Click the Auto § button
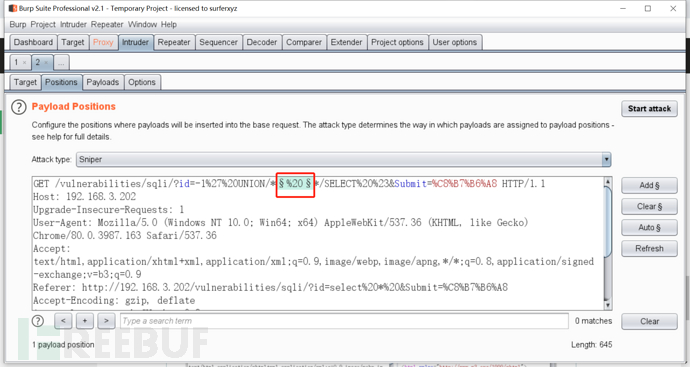Image resolution: width=690 pixels, height=367 pixels. pyautogui.click(x=649, y=228)
